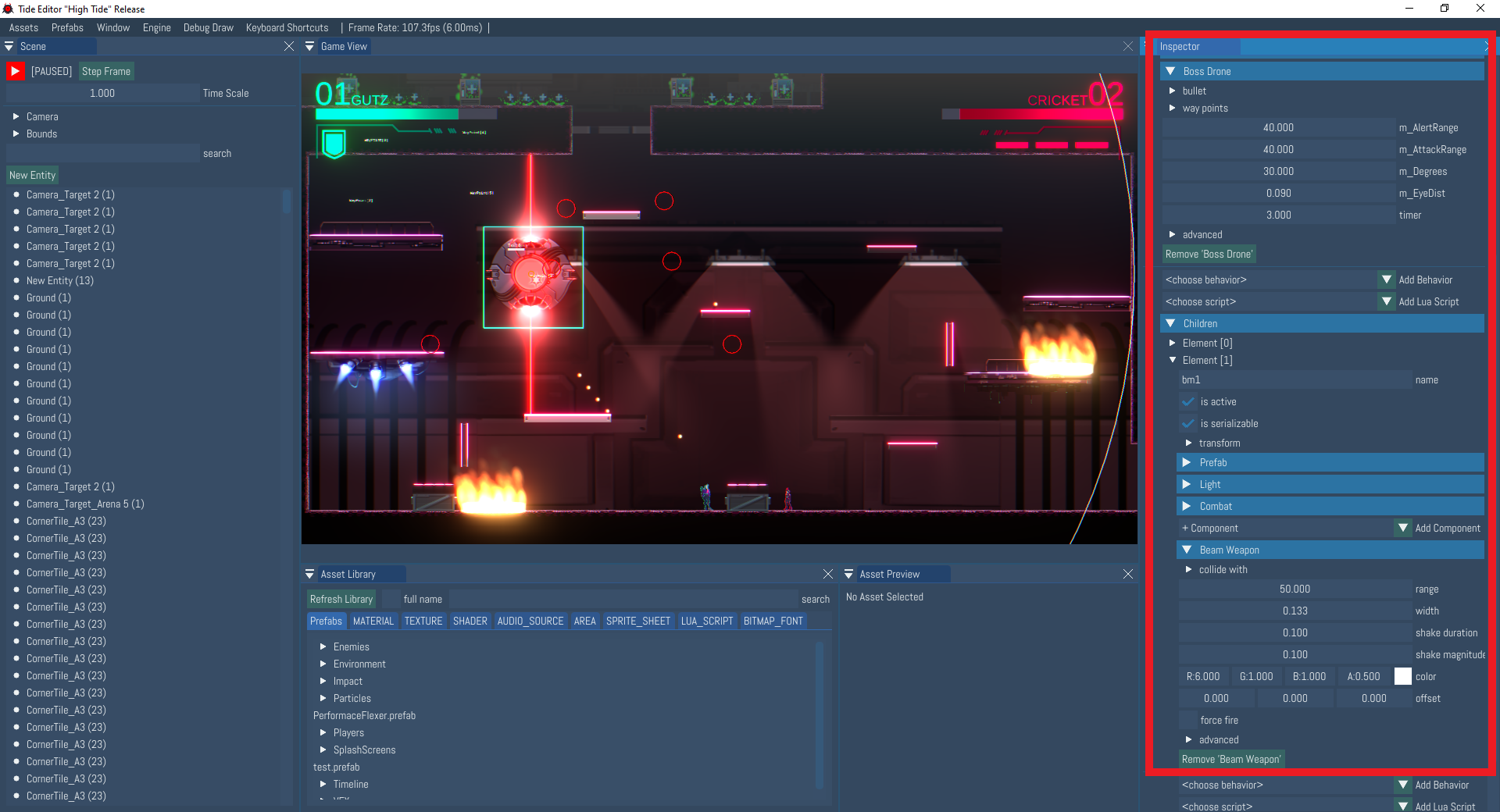This screenshot has width=1500, height=812.
Task: Close the Asset Library panel
Action: [x=828, y=575]
